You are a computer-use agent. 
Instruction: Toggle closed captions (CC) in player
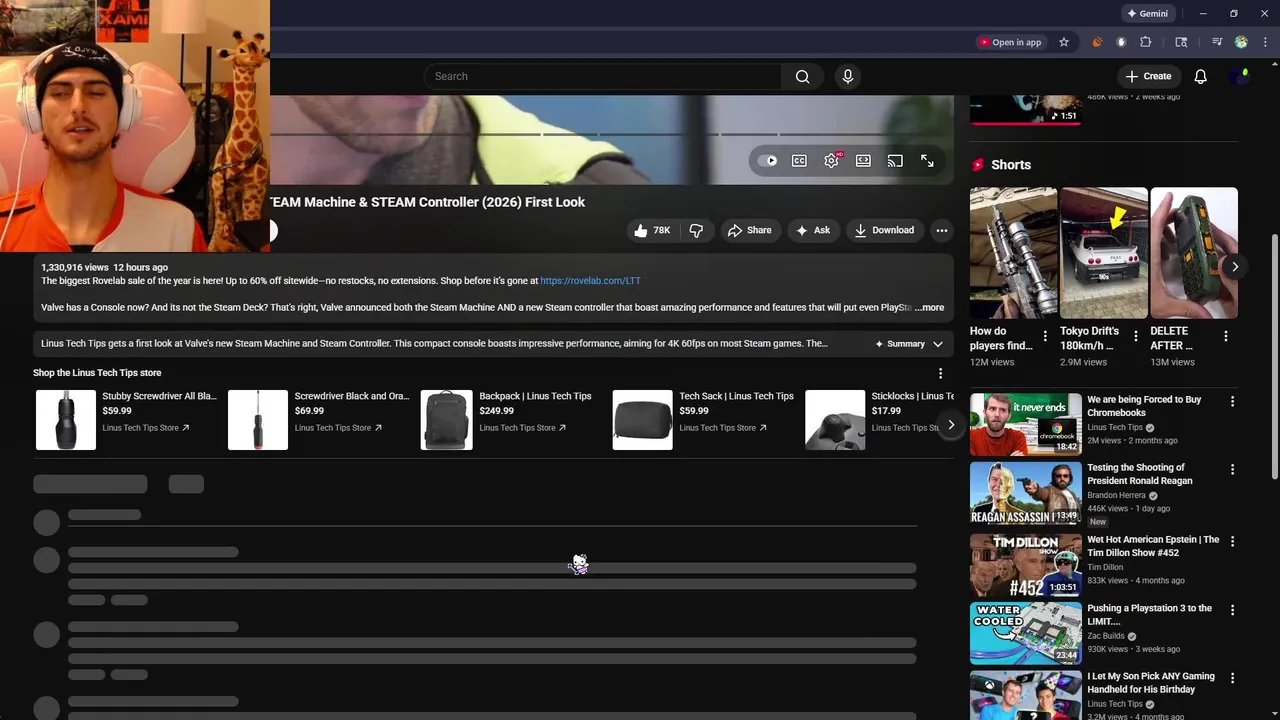(799, 161)
